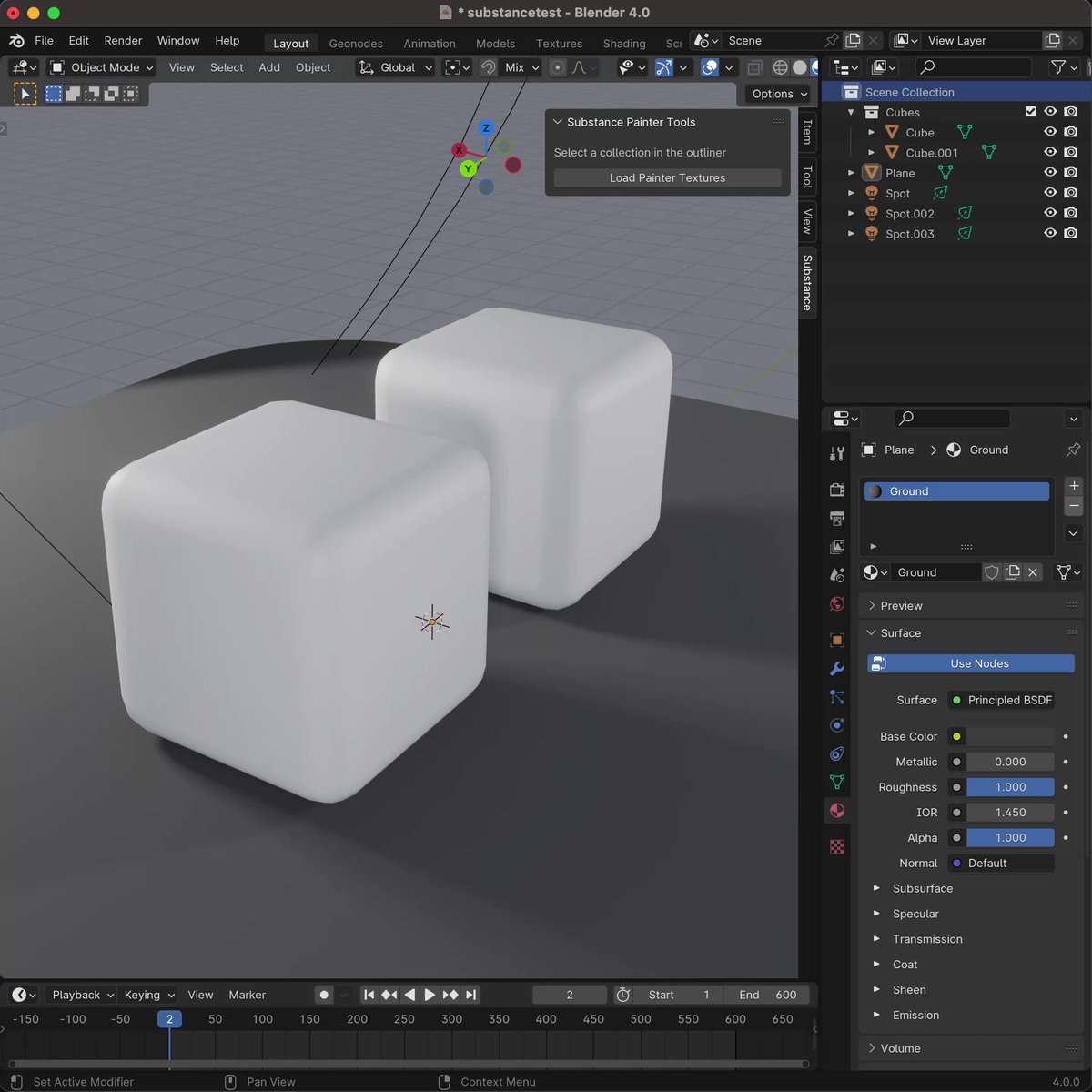Adjust the Roughness slider
The image size is (1092, 1092).
pyautogui.click(x=1010, y=787)
